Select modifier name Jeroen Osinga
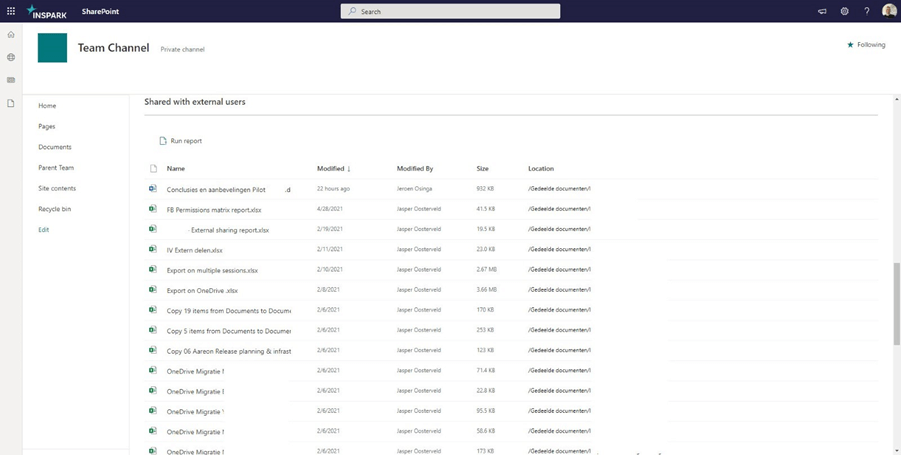The height and width of the screenshot is (455, 901). (414, 188)
